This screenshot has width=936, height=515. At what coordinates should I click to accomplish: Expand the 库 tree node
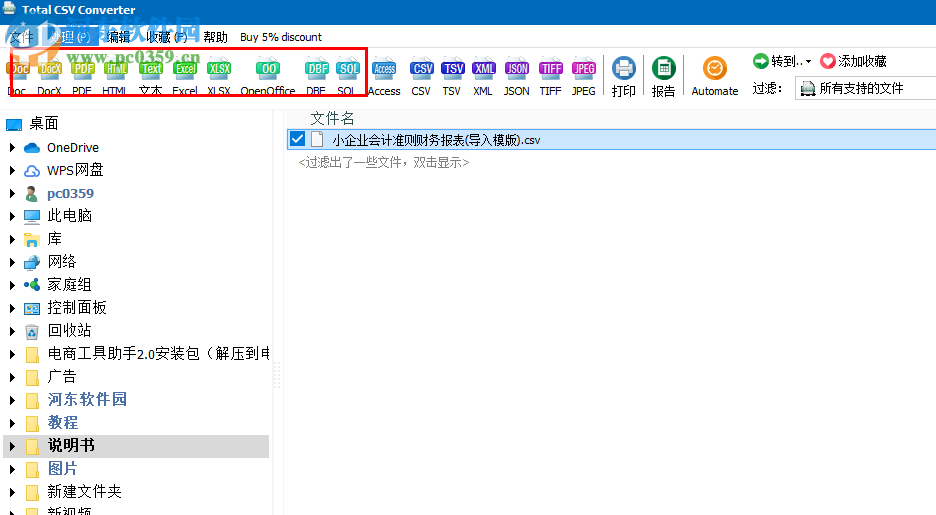pyautogui.click(x=13, y=239)
